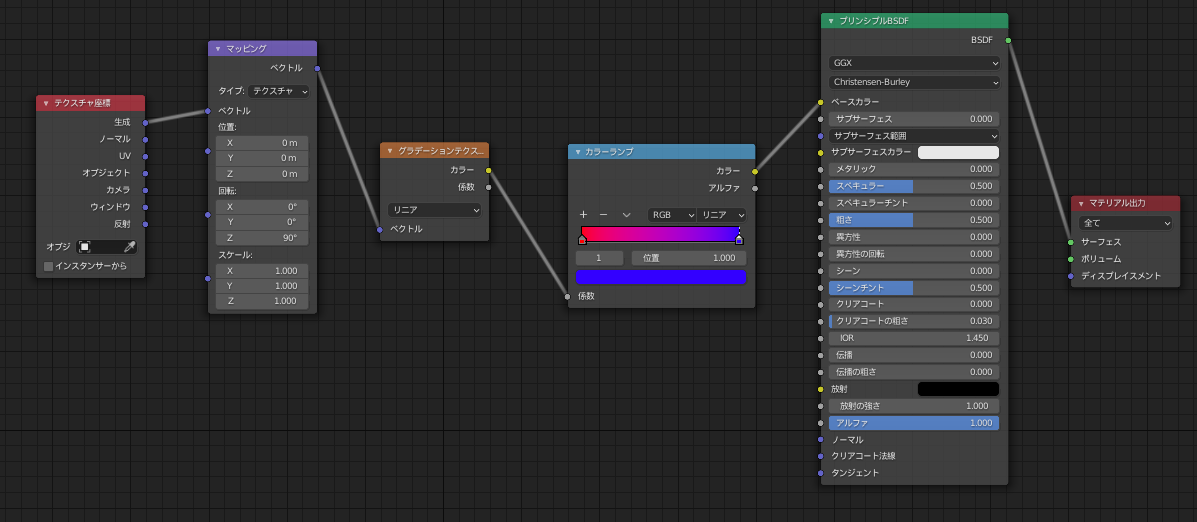Toggle the インスタンサーから checkbox
The image size is (1197, 522).
click(49, 266)
